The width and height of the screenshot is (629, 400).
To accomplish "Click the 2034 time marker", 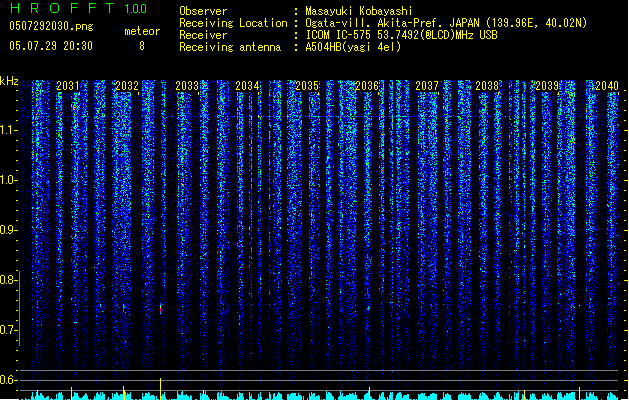I will coord(247,86).
